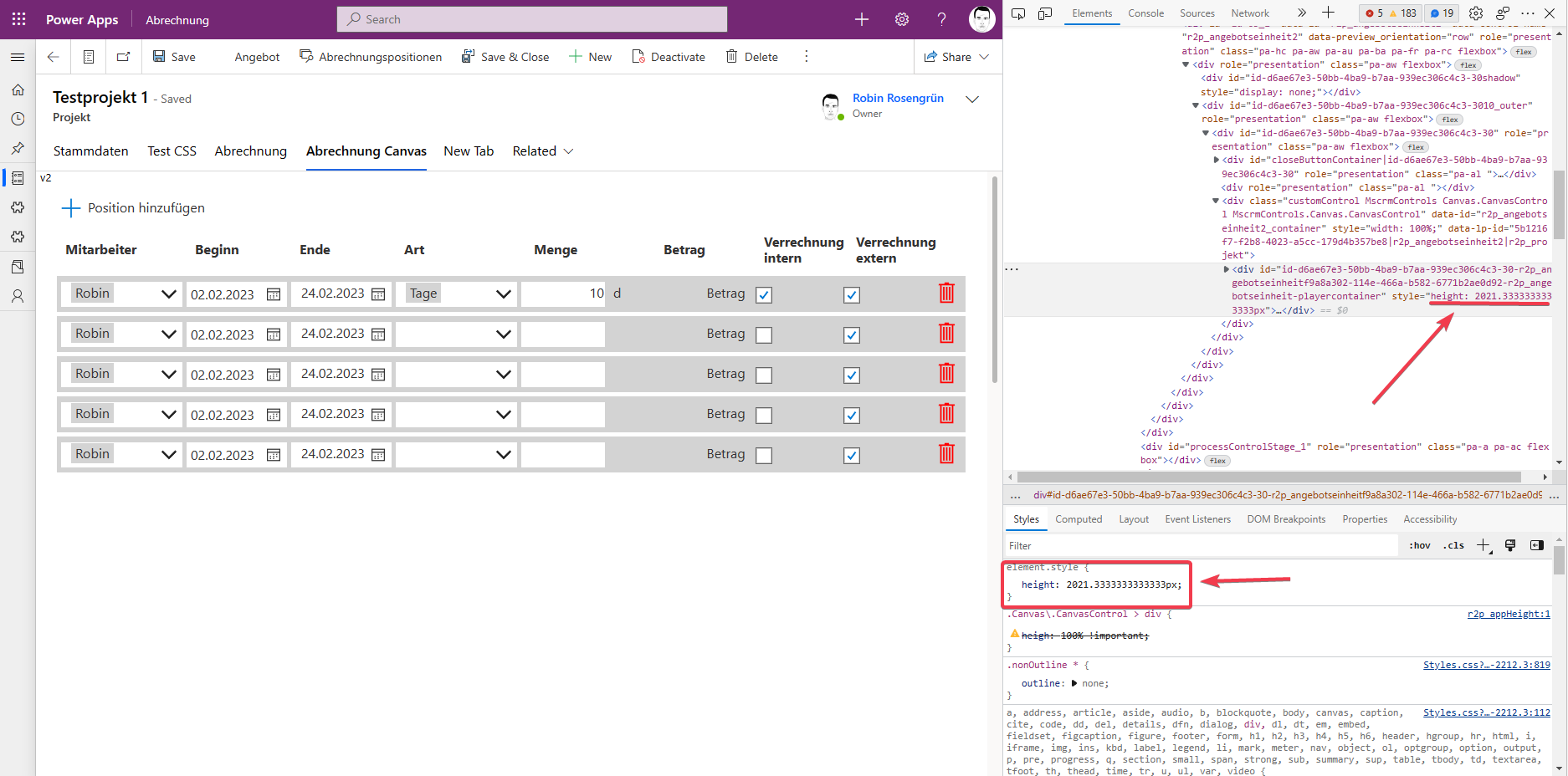Switch to the Abrechnung form tab
Viewport: 1568px width, 776px height.
pyautogui.click(x=251, y=151)
